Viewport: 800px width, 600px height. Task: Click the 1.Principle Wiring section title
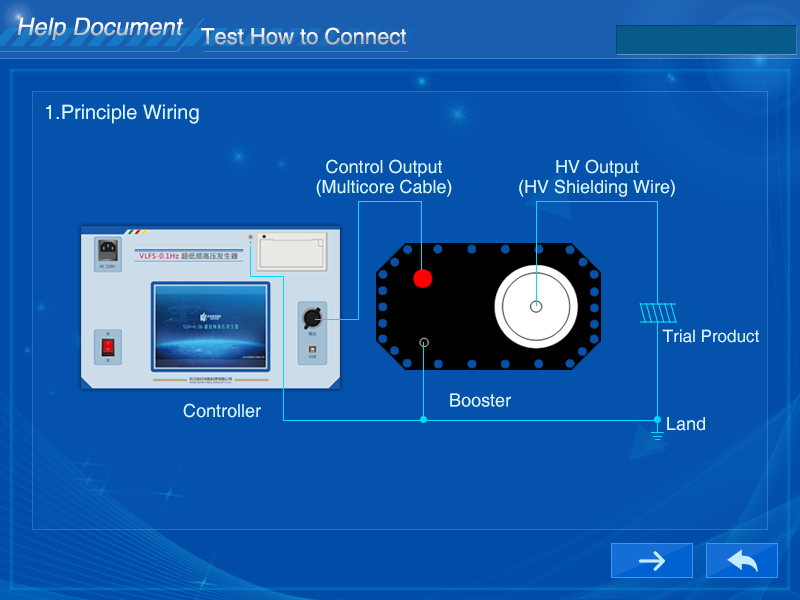(x=122, y=112)
